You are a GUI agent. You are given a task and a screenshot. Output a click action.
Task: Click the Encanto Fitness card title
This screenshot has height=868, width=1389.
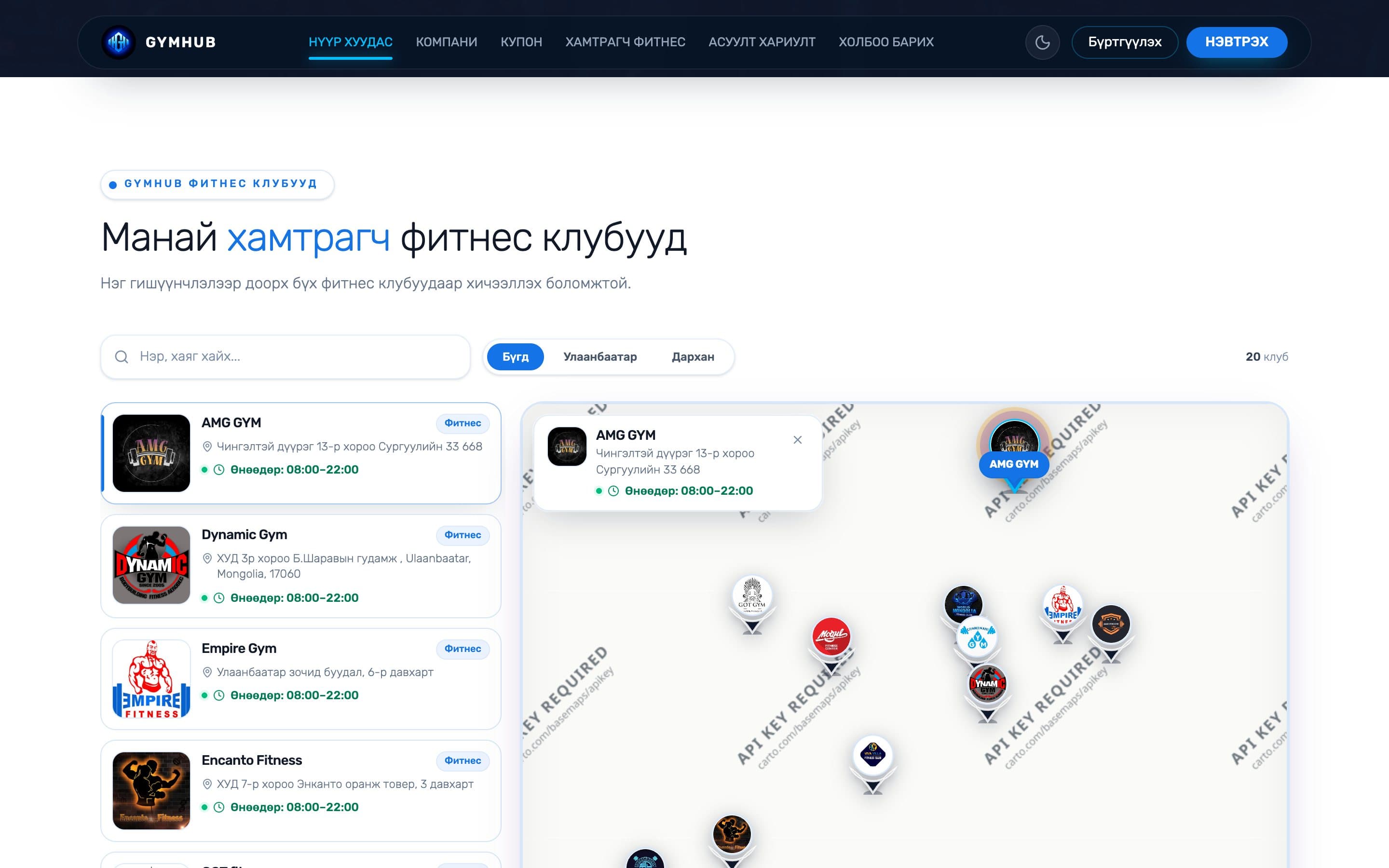pyautogui.click(x=251, y=760)
